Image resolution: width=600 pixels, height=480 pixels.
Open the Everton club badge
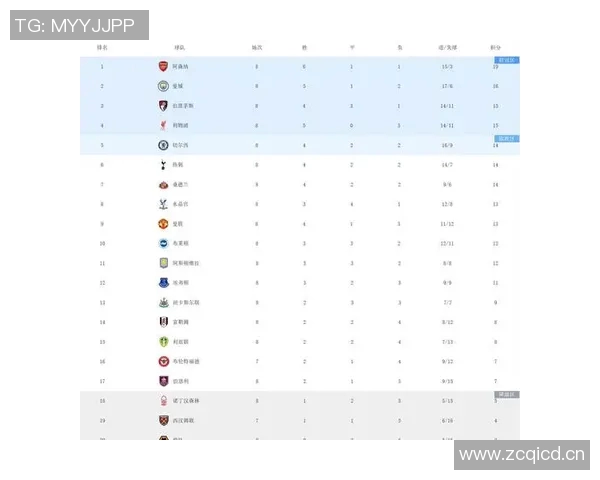(x=163, y=283)
